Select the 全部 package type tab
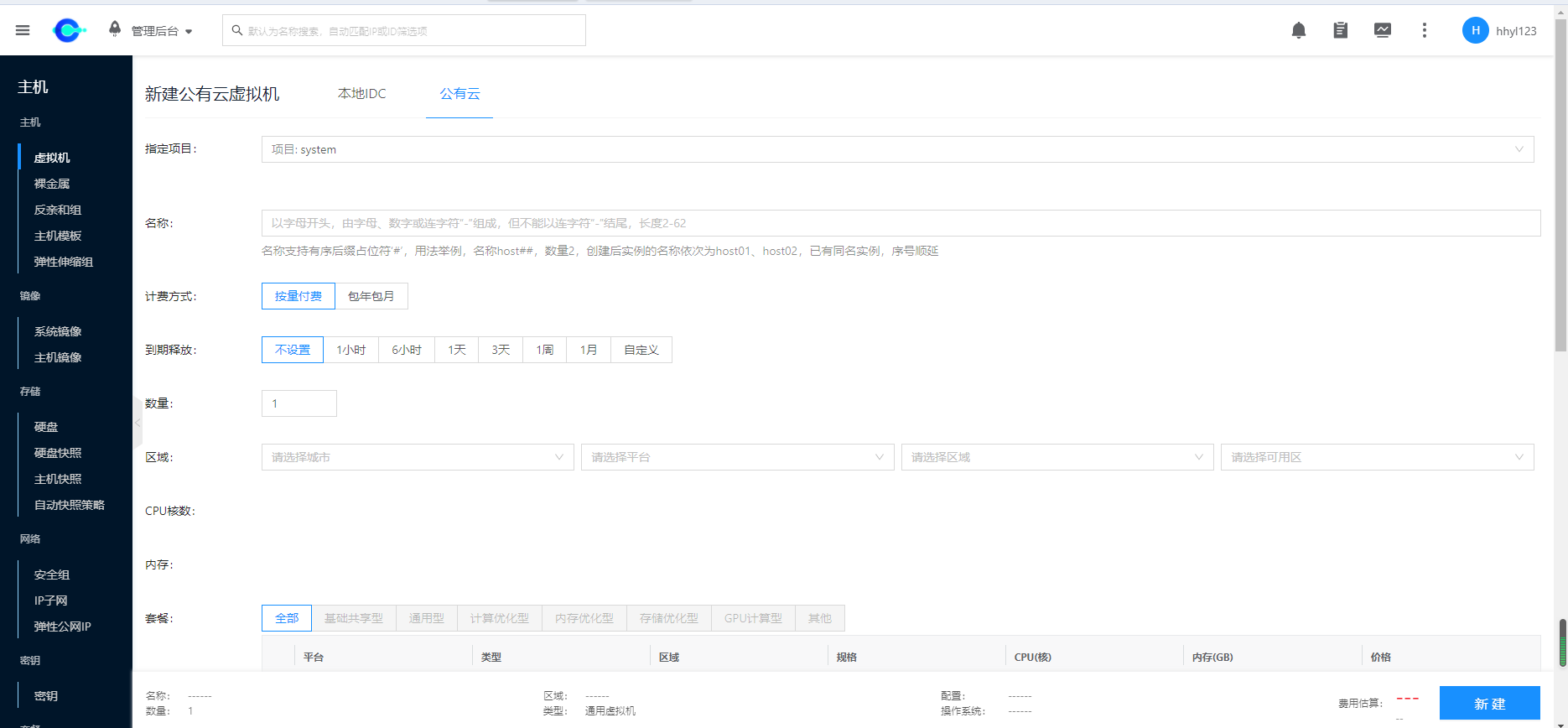1568x728 pixels. tap(287, 618)
